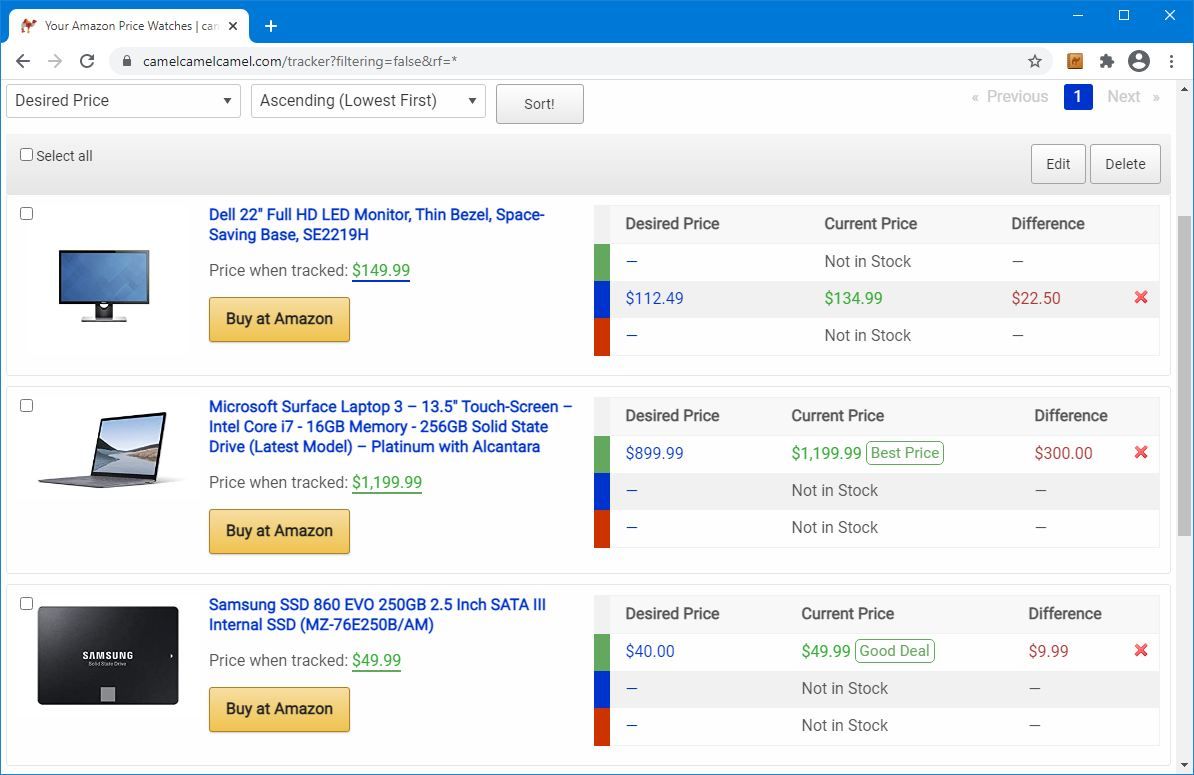Click the browser profile avatar icon
Screen dimensions: 1194x775
point(1139,61)
